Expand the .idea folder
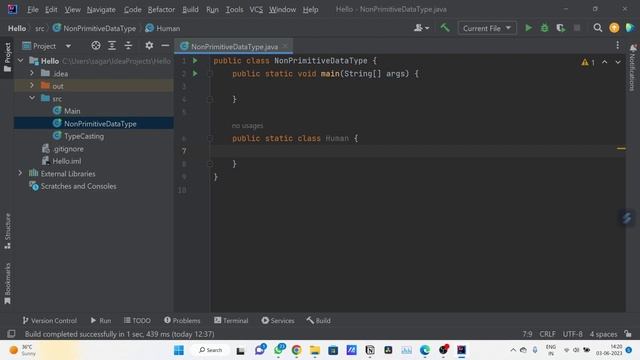 pyautogui.click(x=32, y=73)
